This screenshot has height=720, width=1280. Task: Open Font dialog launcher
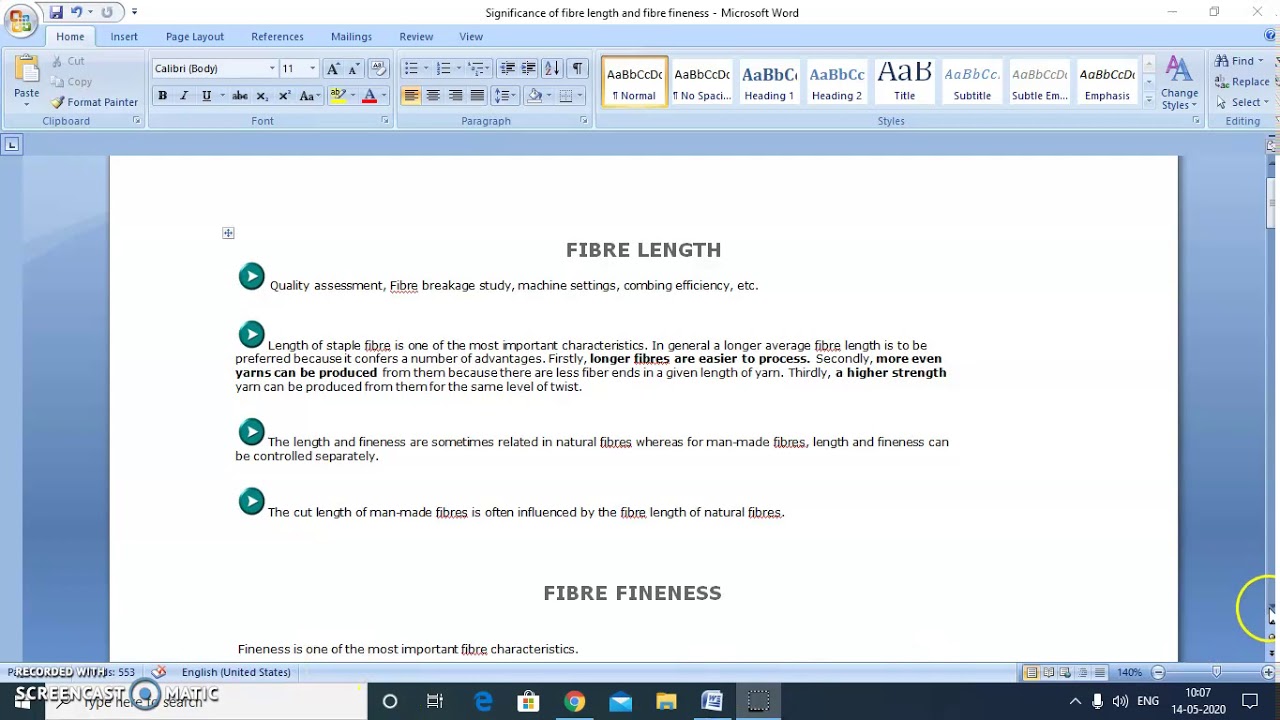tap(385, 121)
